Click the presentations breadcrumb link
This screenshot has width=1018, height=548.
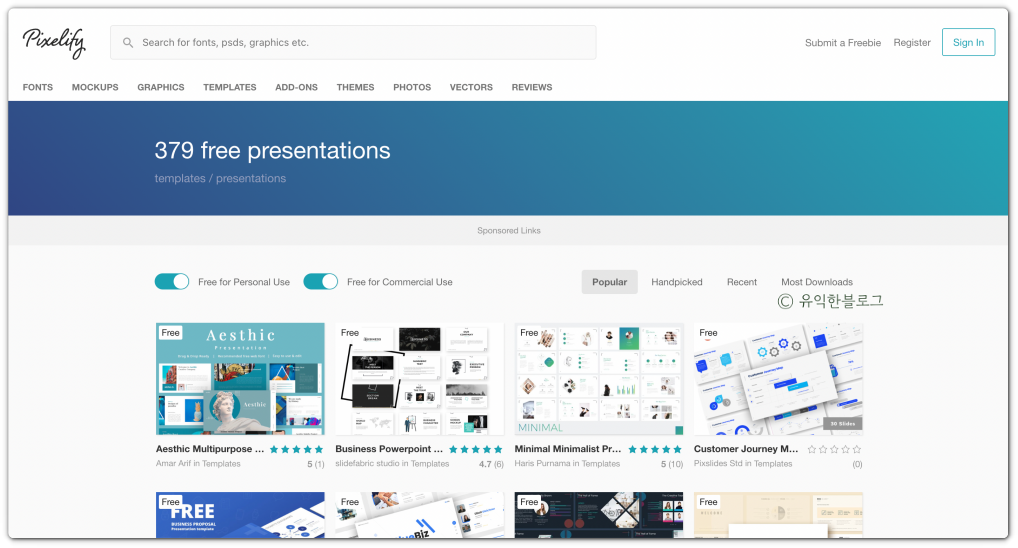point(251,179)
